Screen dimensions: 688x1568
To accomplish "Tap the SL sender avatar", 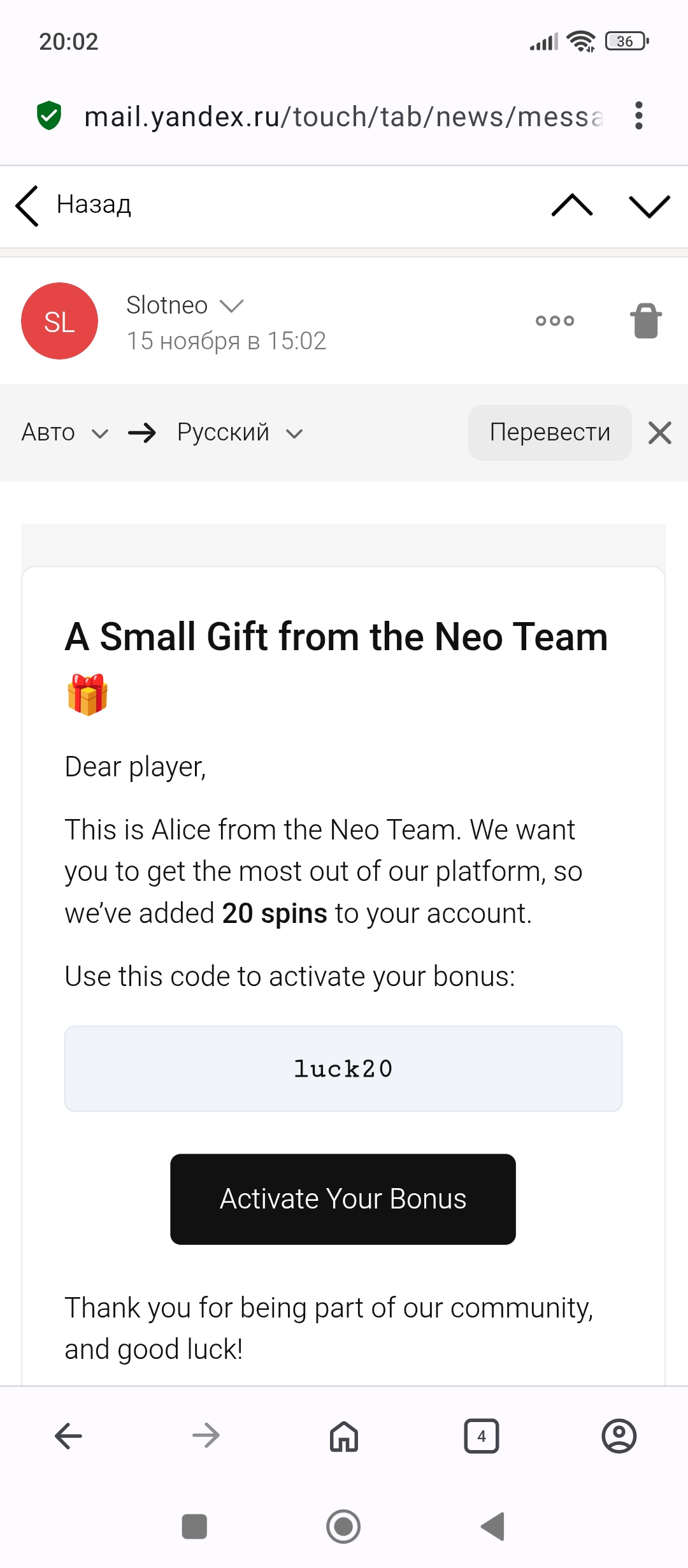I will [60, 321].
